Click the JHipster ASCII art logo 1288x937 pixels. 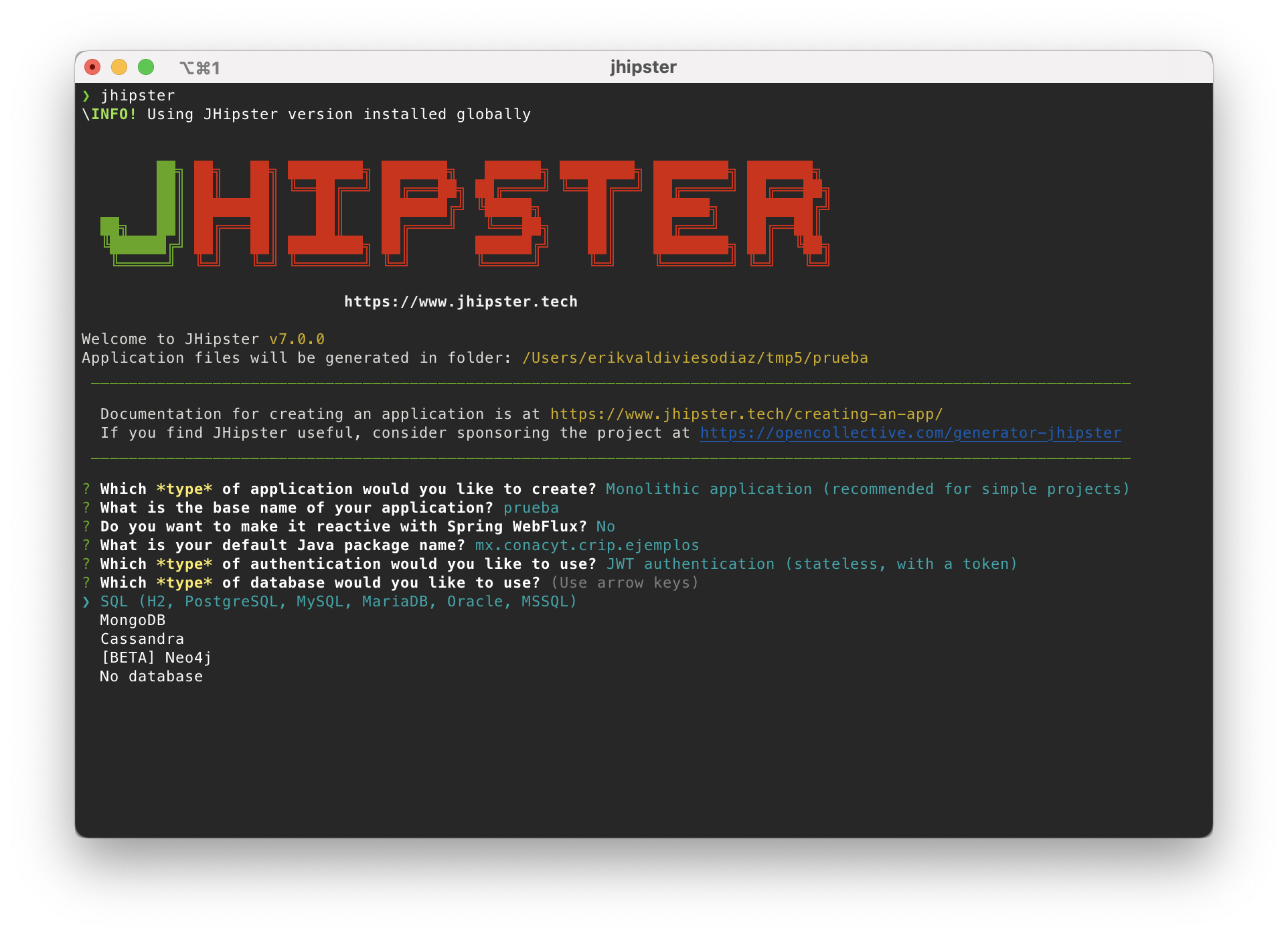(465, 213)
